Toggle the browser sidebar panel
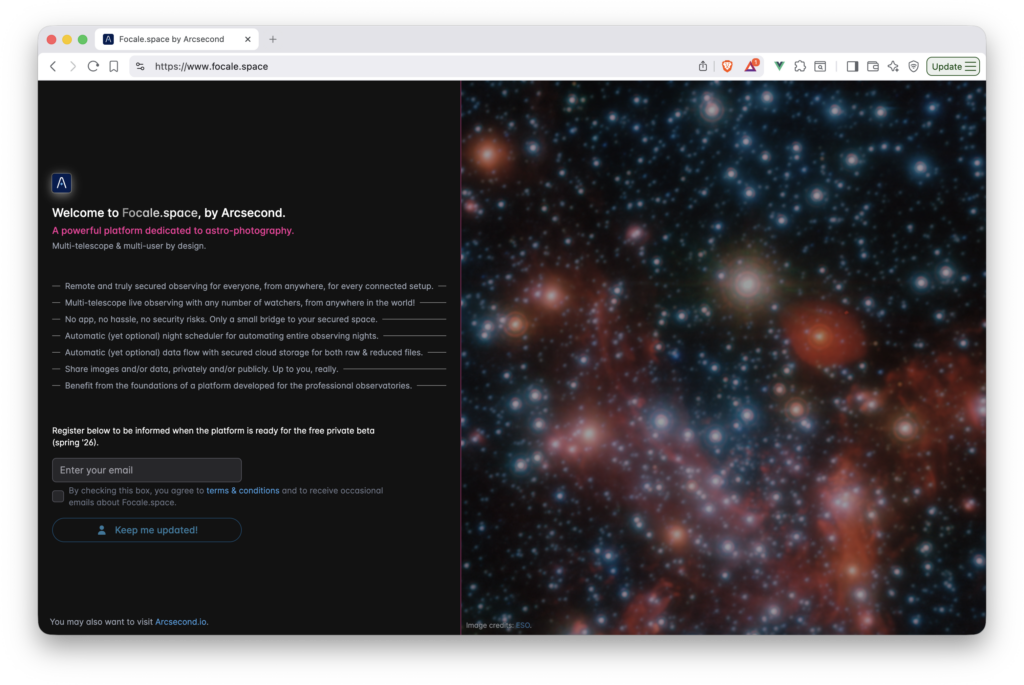The height and width of the screenshot is (685, 1024). coord(852,66)
